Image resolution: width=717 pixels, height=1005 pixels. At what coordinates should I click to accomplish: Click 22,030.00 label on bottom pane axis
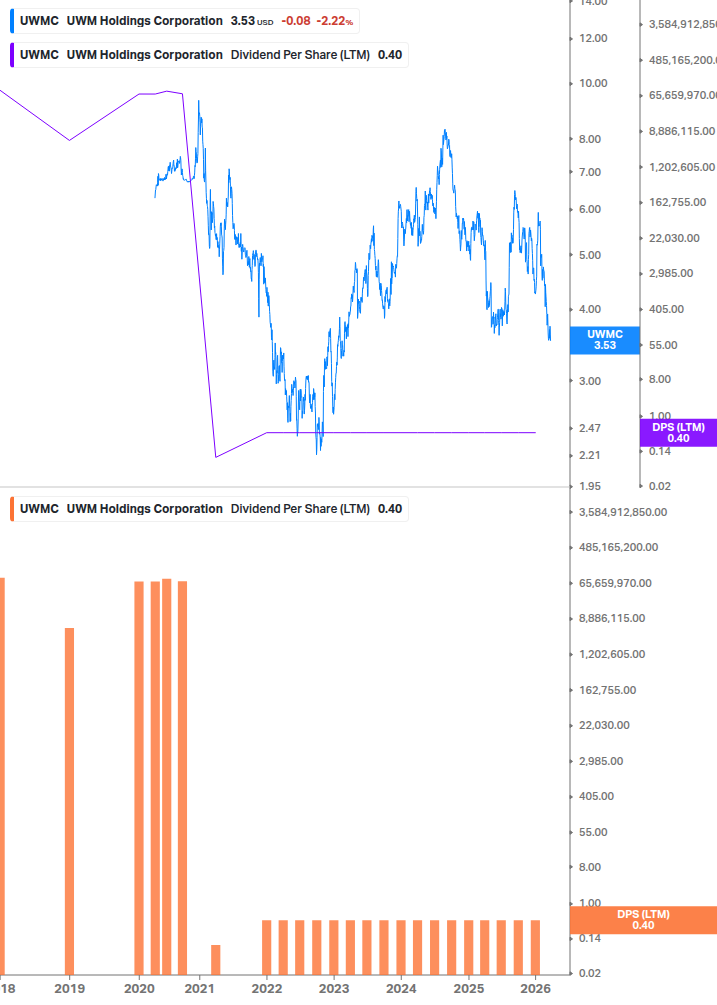point(604,726)
